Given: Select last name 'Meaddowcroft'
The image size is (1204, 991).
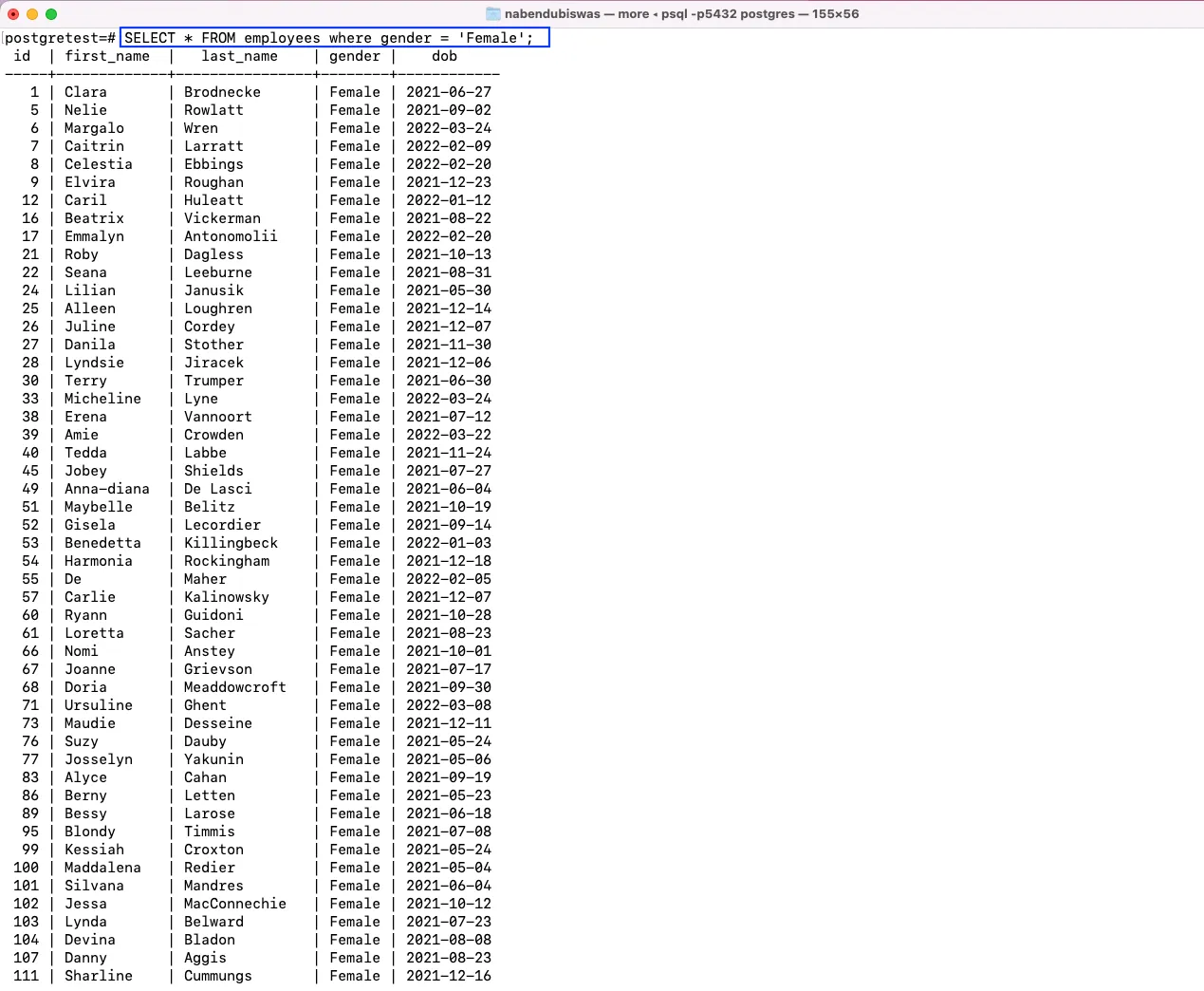Looking at the screenshot, I should 235,687.
